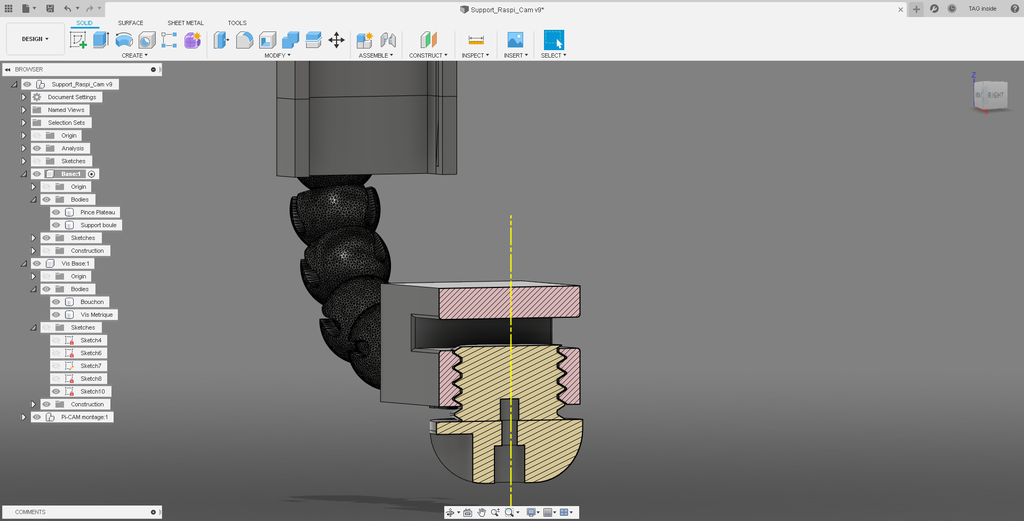Hide the Pince Plateau body

[56, 212]
